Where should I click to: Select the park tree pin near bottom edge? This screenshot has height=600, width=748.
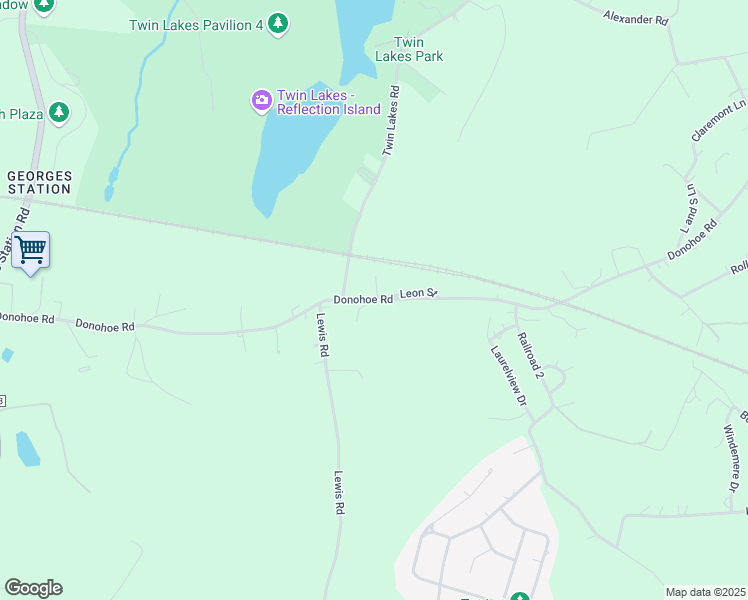tap(519, 596)
